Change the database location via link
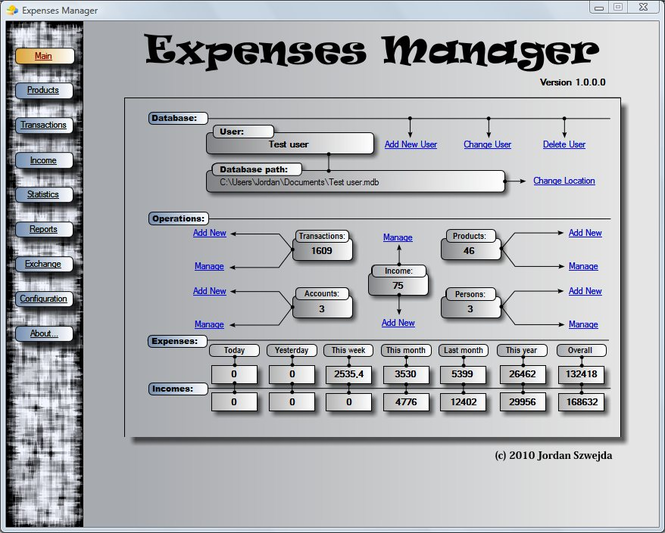 563,181
